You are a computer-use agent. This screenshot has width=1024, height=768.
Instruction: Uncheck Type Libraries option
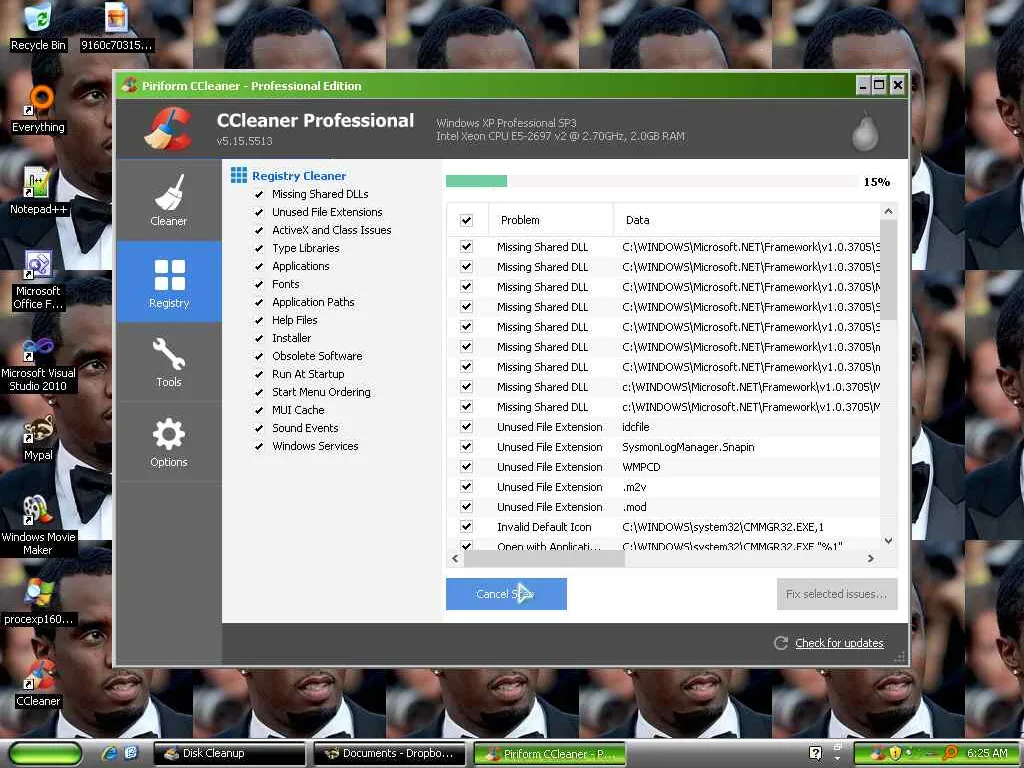pos(259,248)
